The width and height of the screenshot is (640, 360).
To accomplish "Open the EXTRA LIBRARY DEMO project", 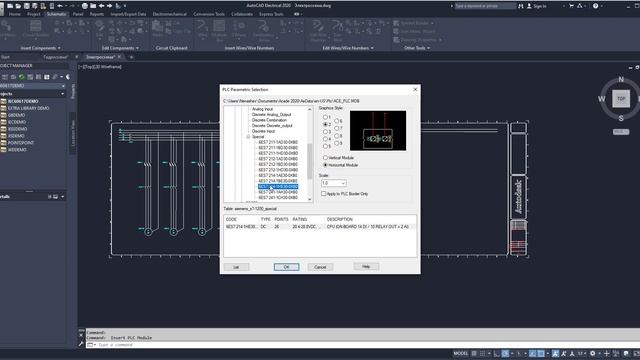I will [x=25, y=108].
